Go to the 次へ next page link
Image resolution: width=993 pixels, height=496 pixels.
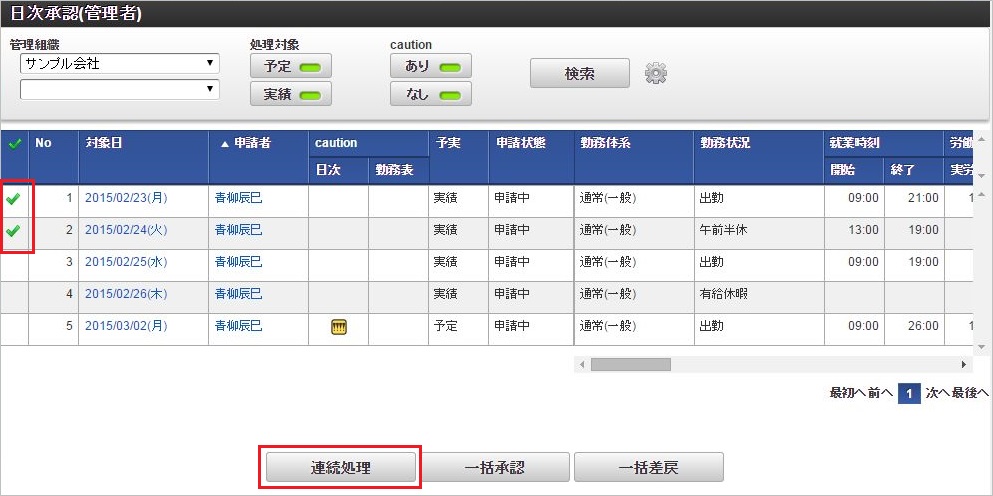pyautogui.click(x=937, y=394)
